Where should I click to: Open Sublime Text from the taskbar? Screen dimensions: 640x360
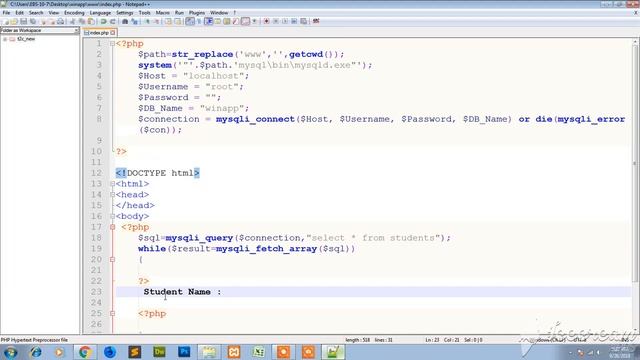coord(135,352)
